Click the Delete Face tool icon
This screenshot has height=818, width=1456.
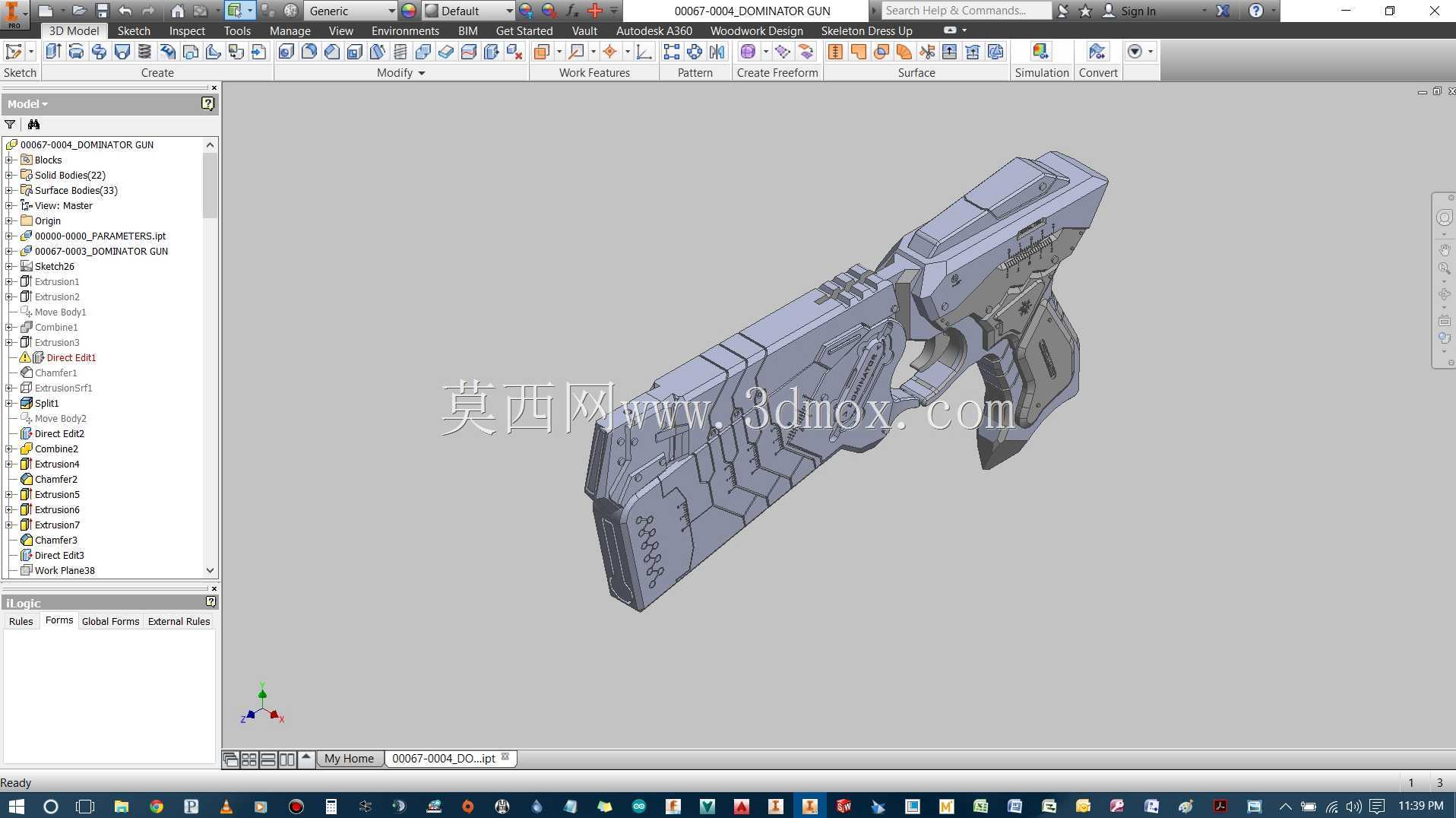[x=514, y=52]
